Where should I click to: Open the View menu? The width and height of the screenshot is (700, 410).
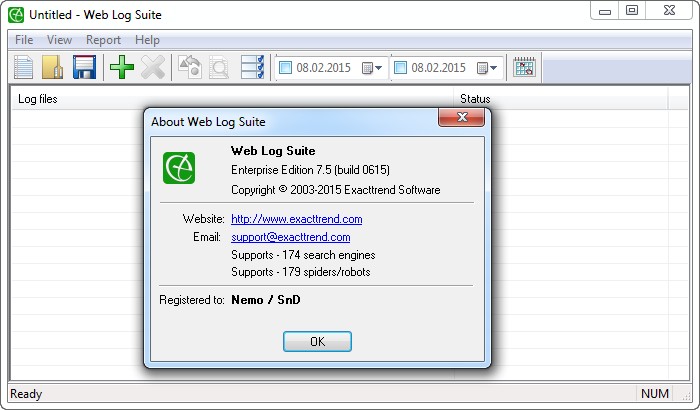(59, 40)
